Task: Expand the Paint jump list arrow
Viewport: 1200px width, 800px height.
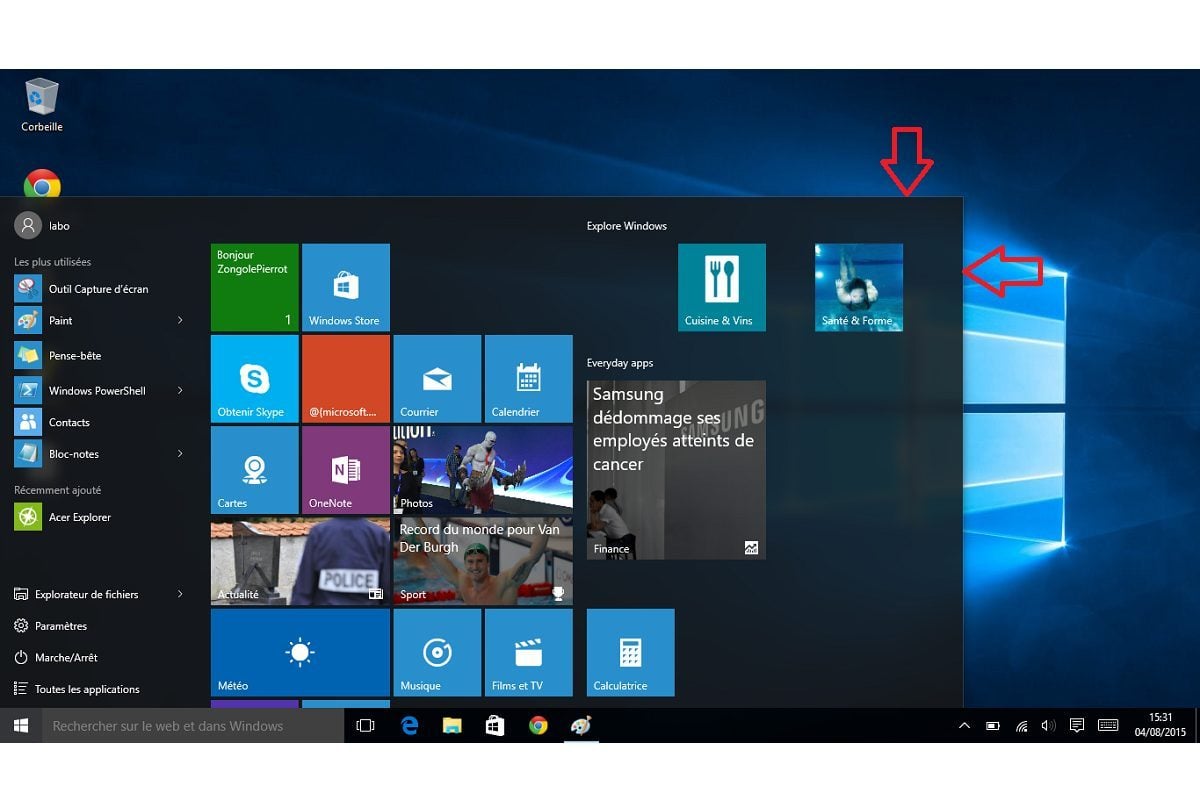Action: (x=180, y=320)
